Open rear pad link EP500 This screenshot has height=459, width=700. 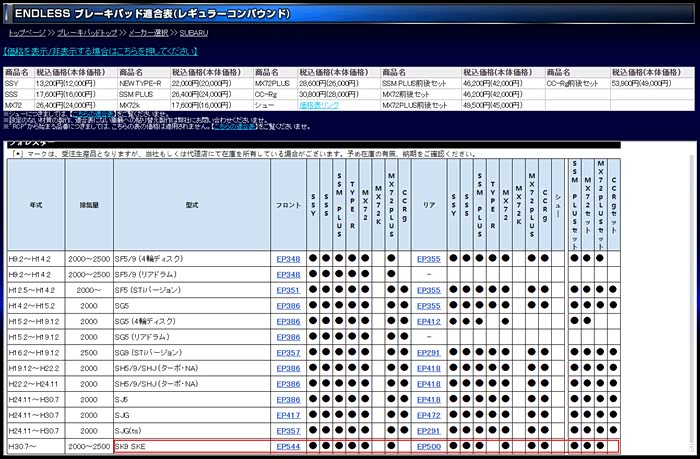428,446
